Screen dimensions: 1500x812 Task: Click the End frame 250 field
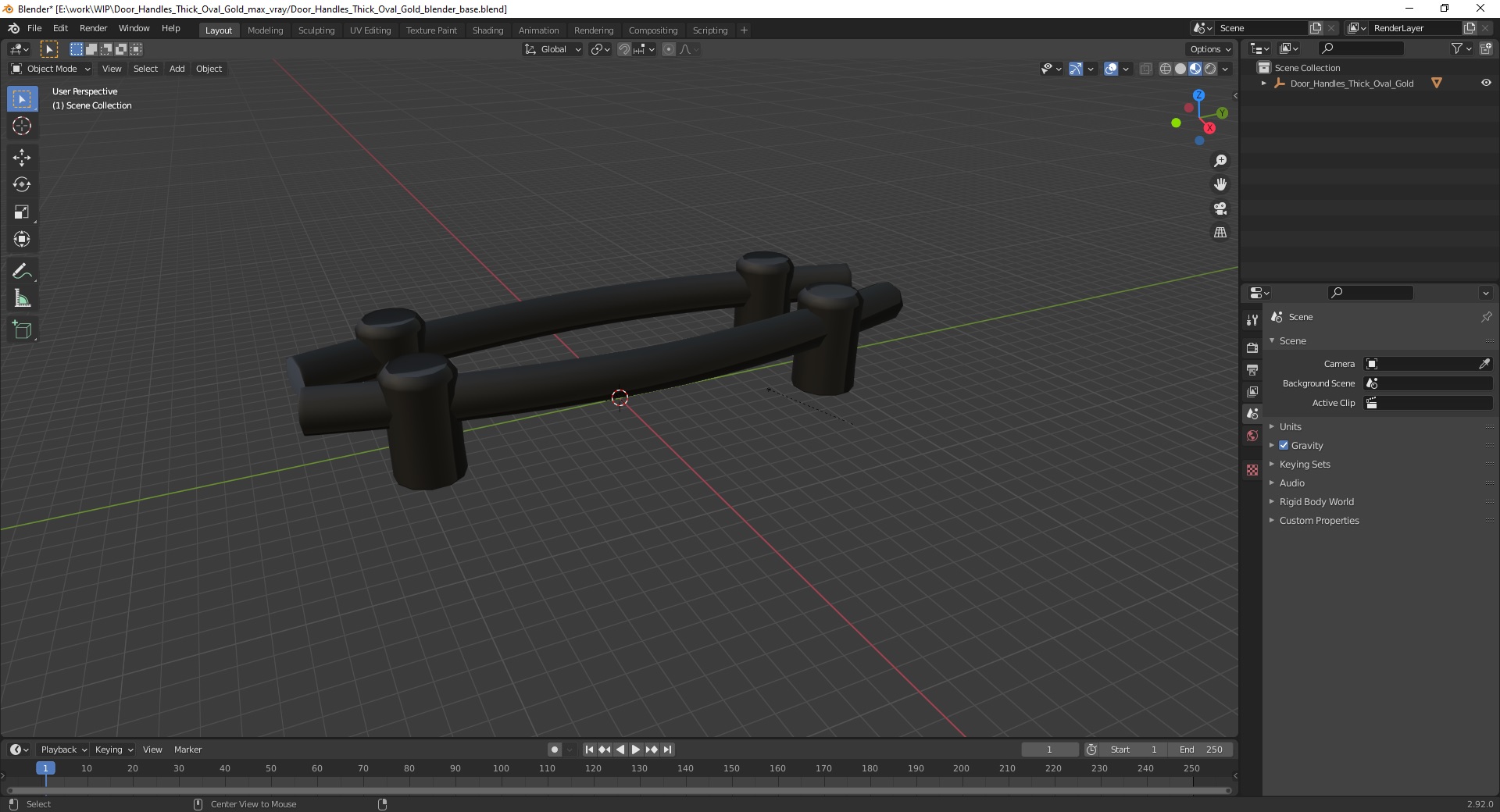click(1201, 750)
